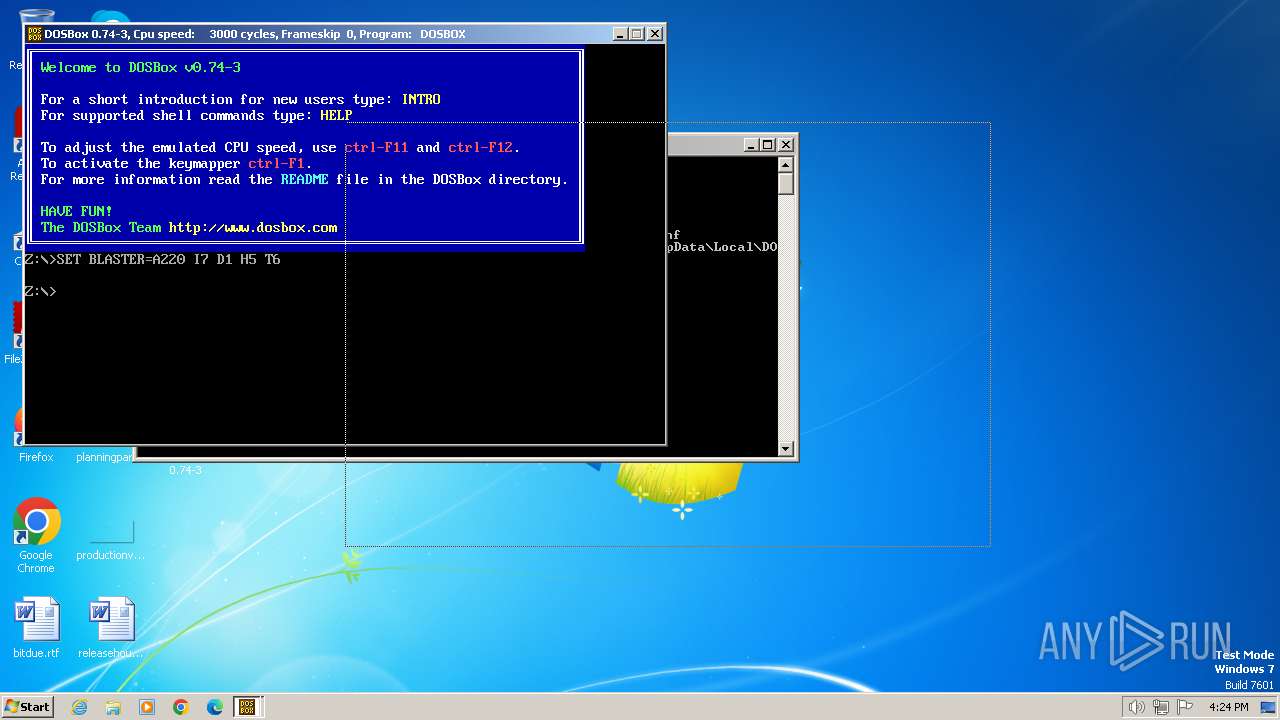
Task: Click the Firefox desktop shortcut label
Action: point(36,457)
